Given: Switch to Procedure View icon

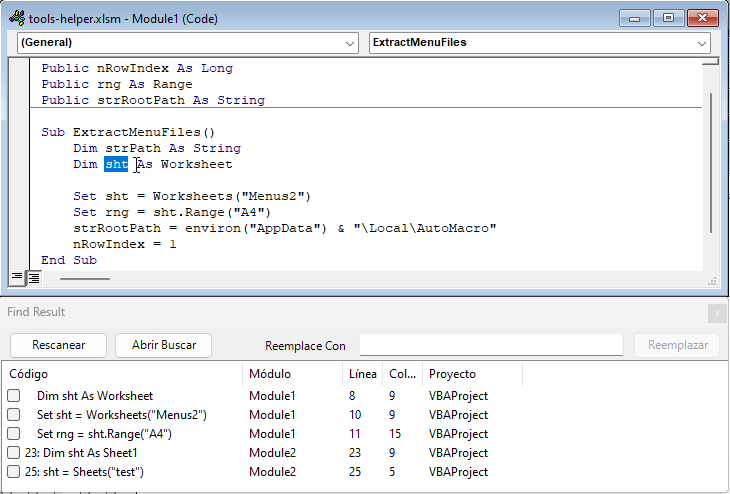Looking at the screenshot, I should point(17,278).
